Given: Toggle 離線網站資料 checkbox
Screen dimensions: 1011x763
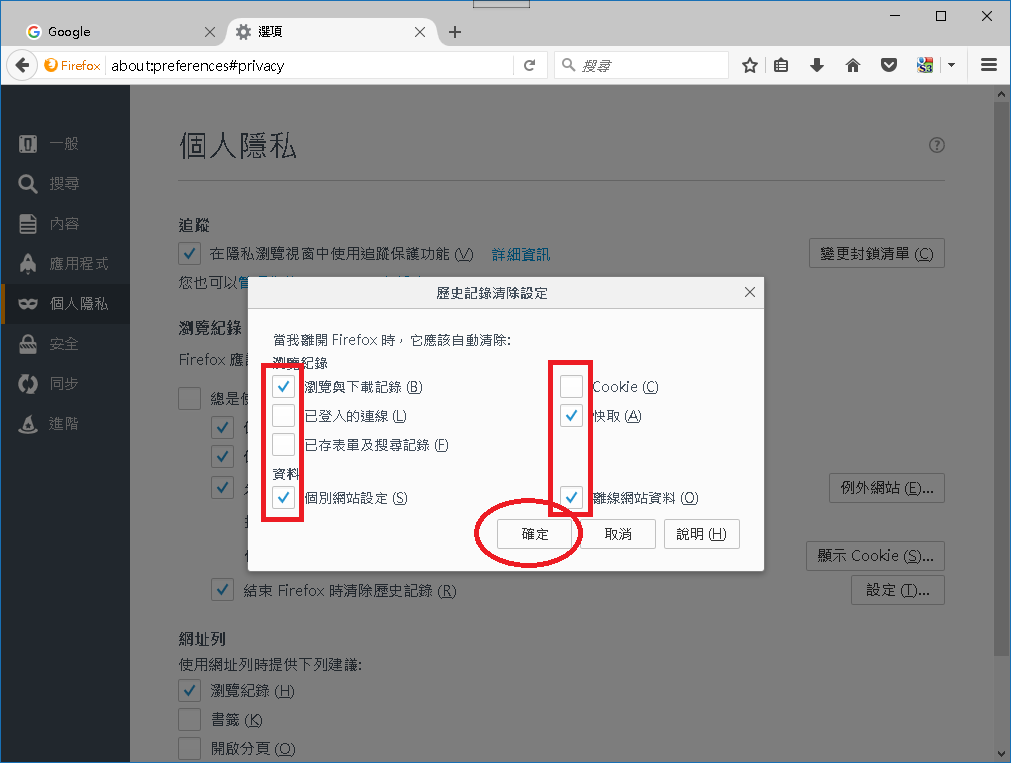Looking at the screenshot, I should (571, 498).
